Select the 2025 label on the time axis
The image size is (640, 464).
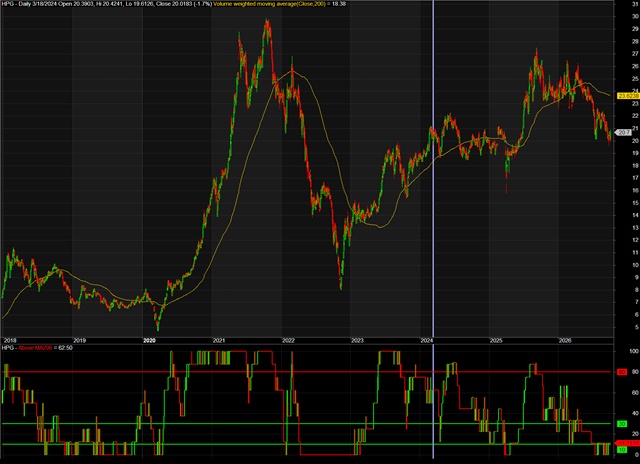click(x=496, y=340)
